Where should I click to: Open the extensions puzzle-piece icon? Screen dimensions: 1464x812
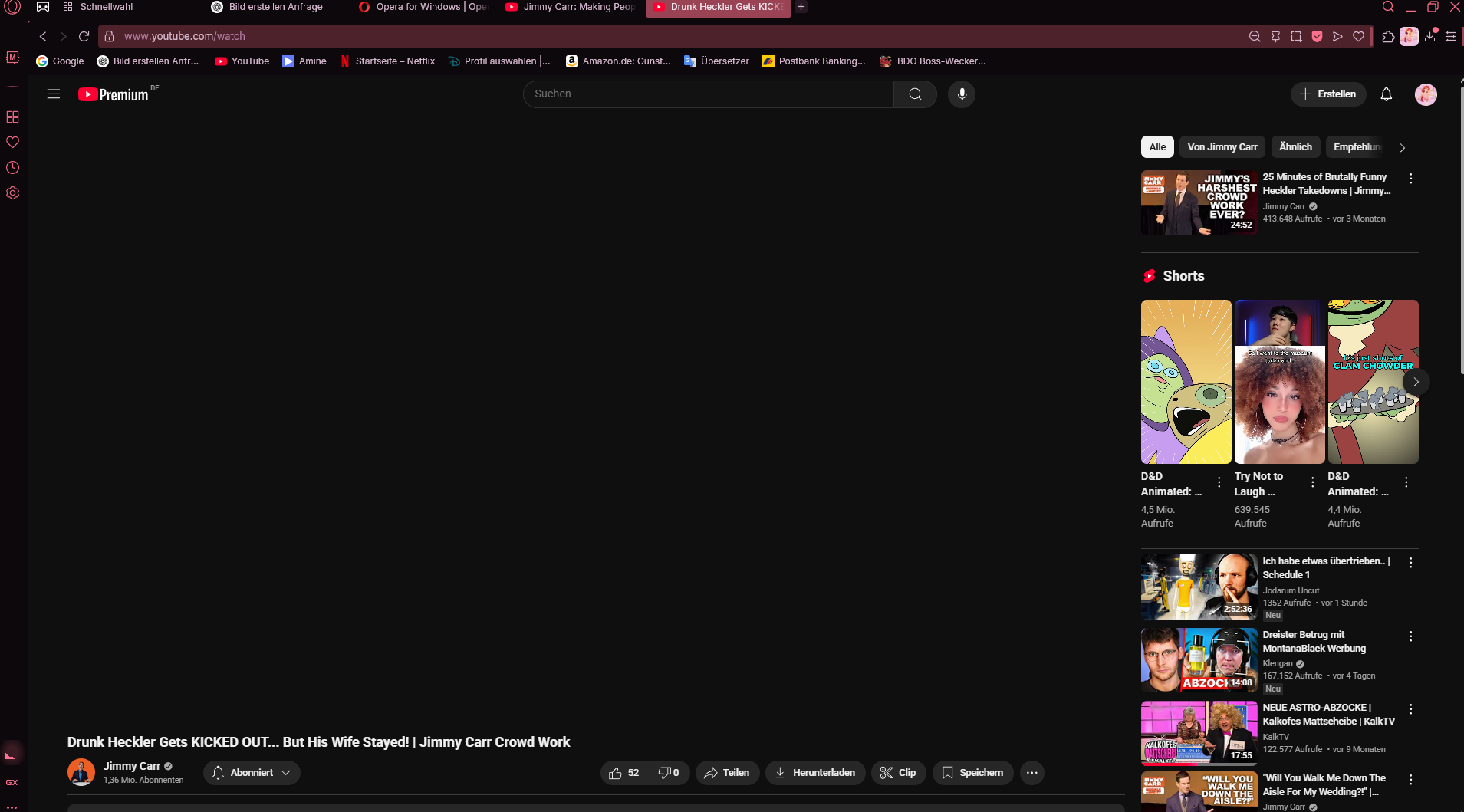pos(1388,36)
